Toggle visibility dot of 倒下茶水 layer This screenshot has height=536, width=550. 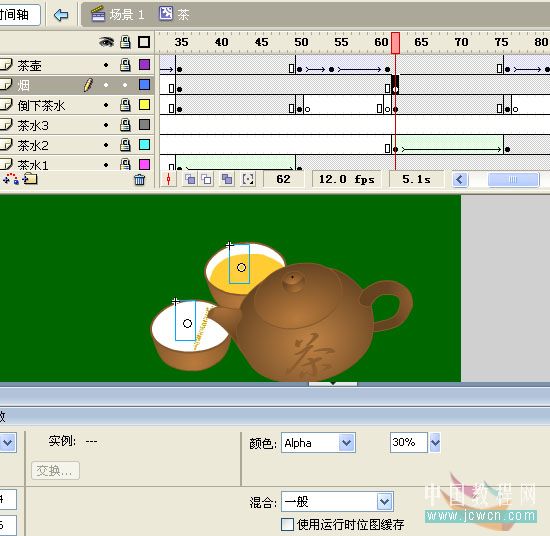point(106,105)
